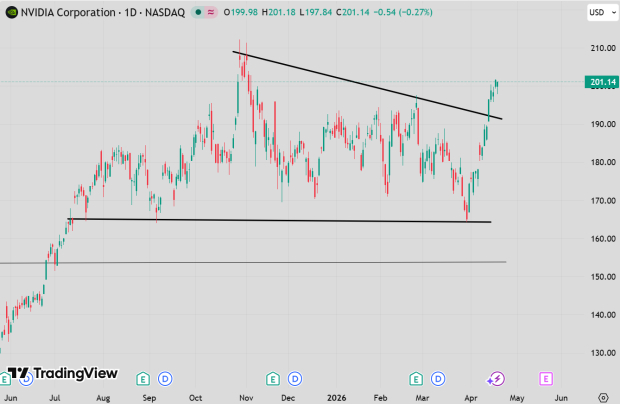Open the dividend D icon above Dec
The width and height of the screenshot is (620, 404).
[295, 379]
